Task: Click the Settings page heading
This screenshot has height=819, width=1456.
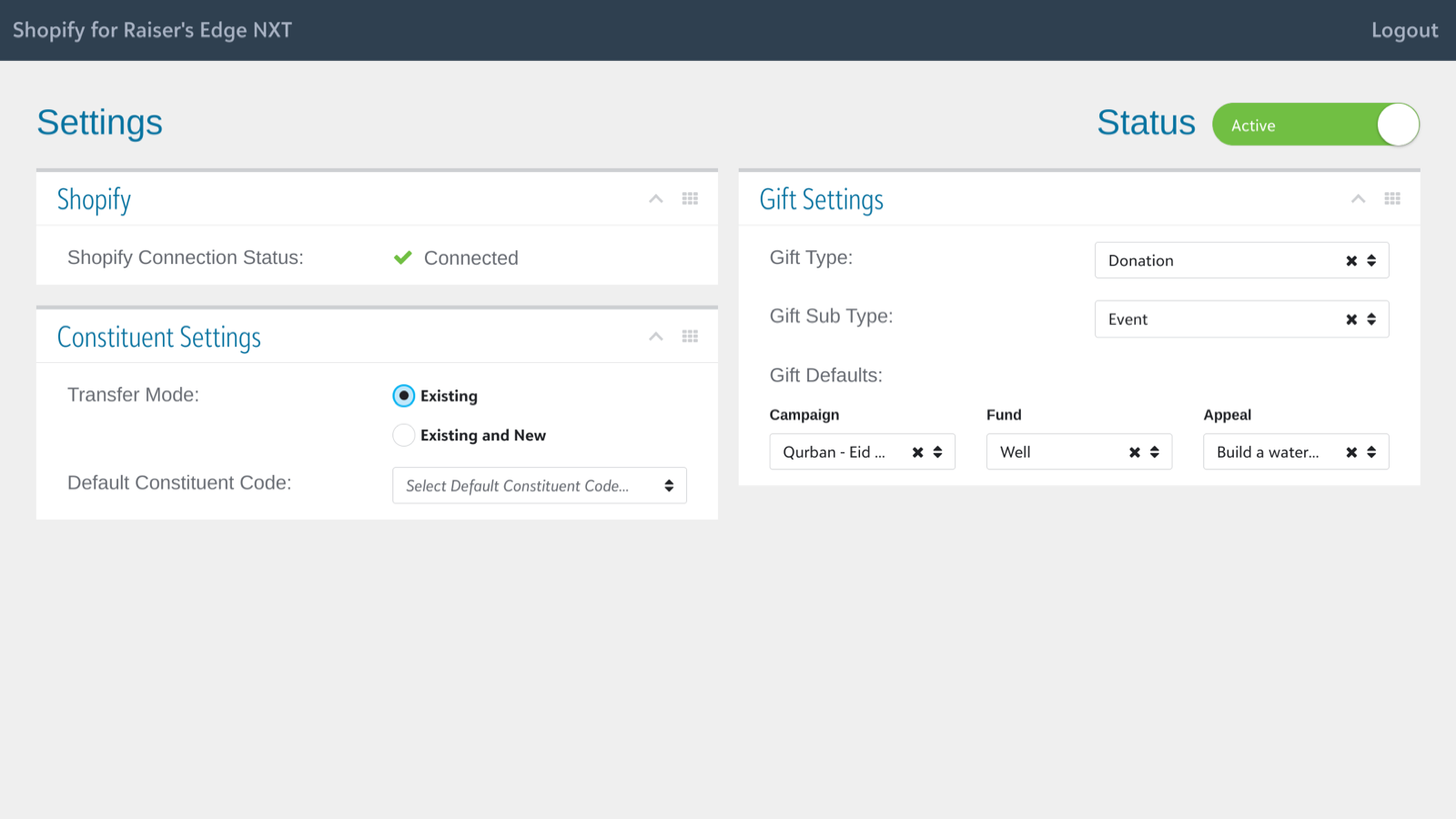Action: pyautogui.click(x=100, y=123)
